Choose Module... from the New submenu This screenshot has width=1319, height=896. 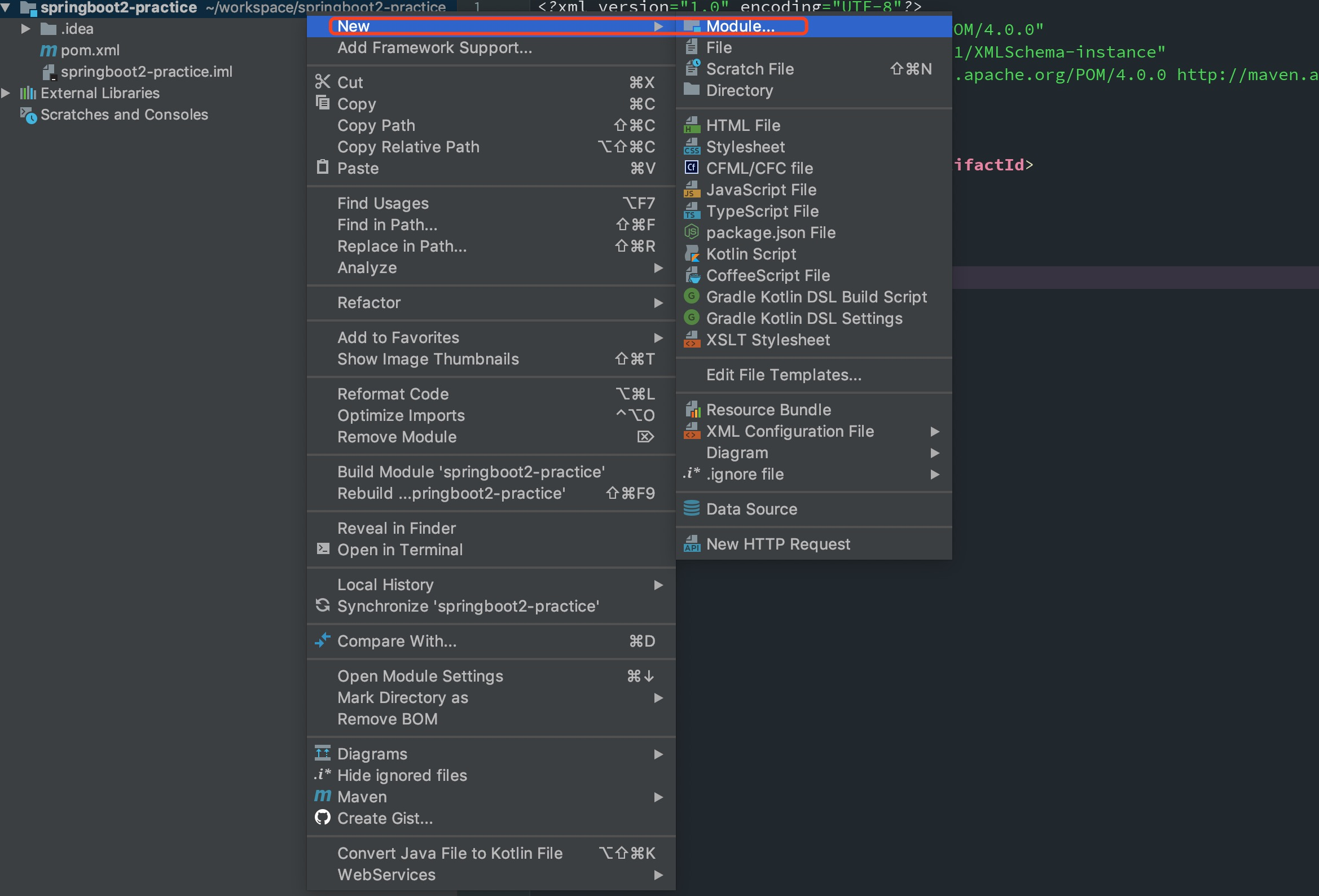click(740, 26)
